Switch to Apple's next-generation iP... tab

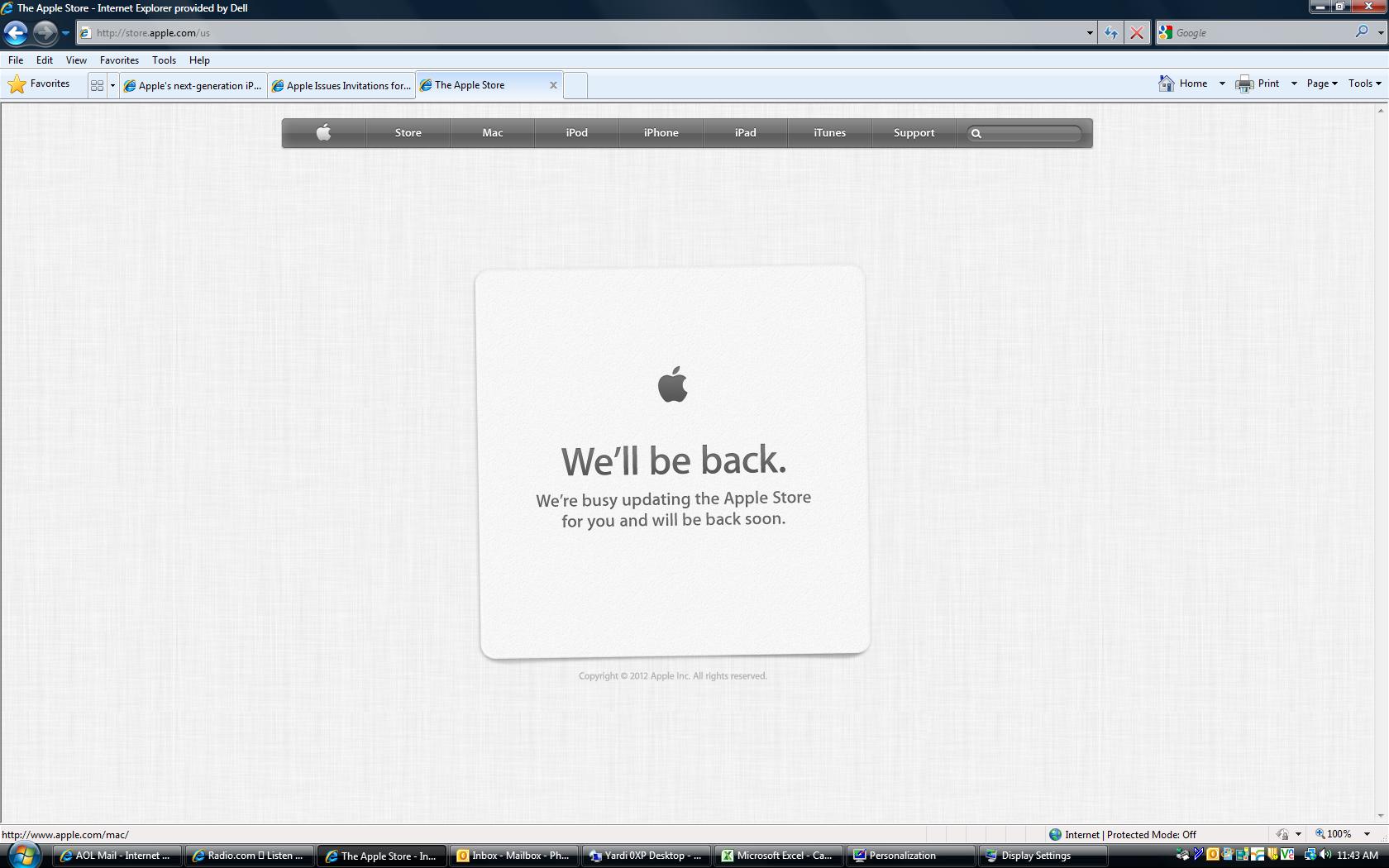tap(193, 85)
